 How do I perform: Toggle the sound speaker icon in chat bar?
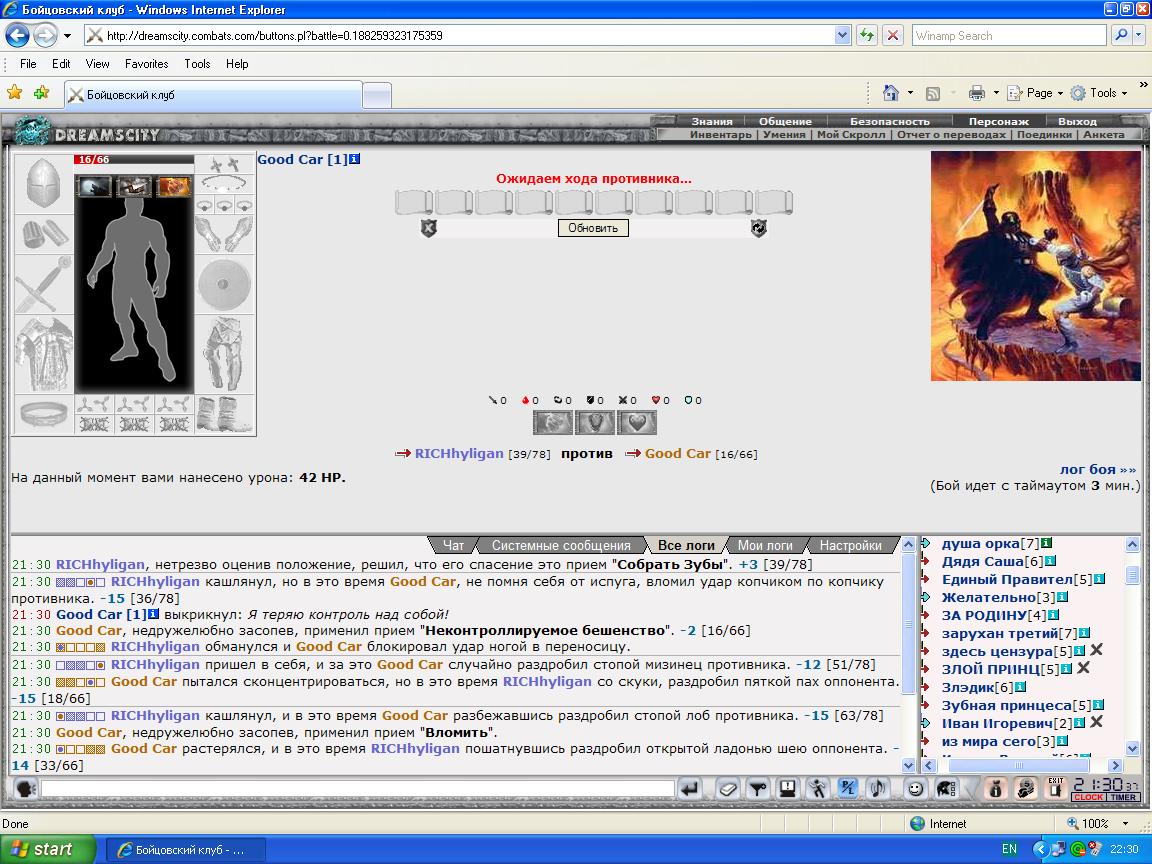tap(877, 789)
